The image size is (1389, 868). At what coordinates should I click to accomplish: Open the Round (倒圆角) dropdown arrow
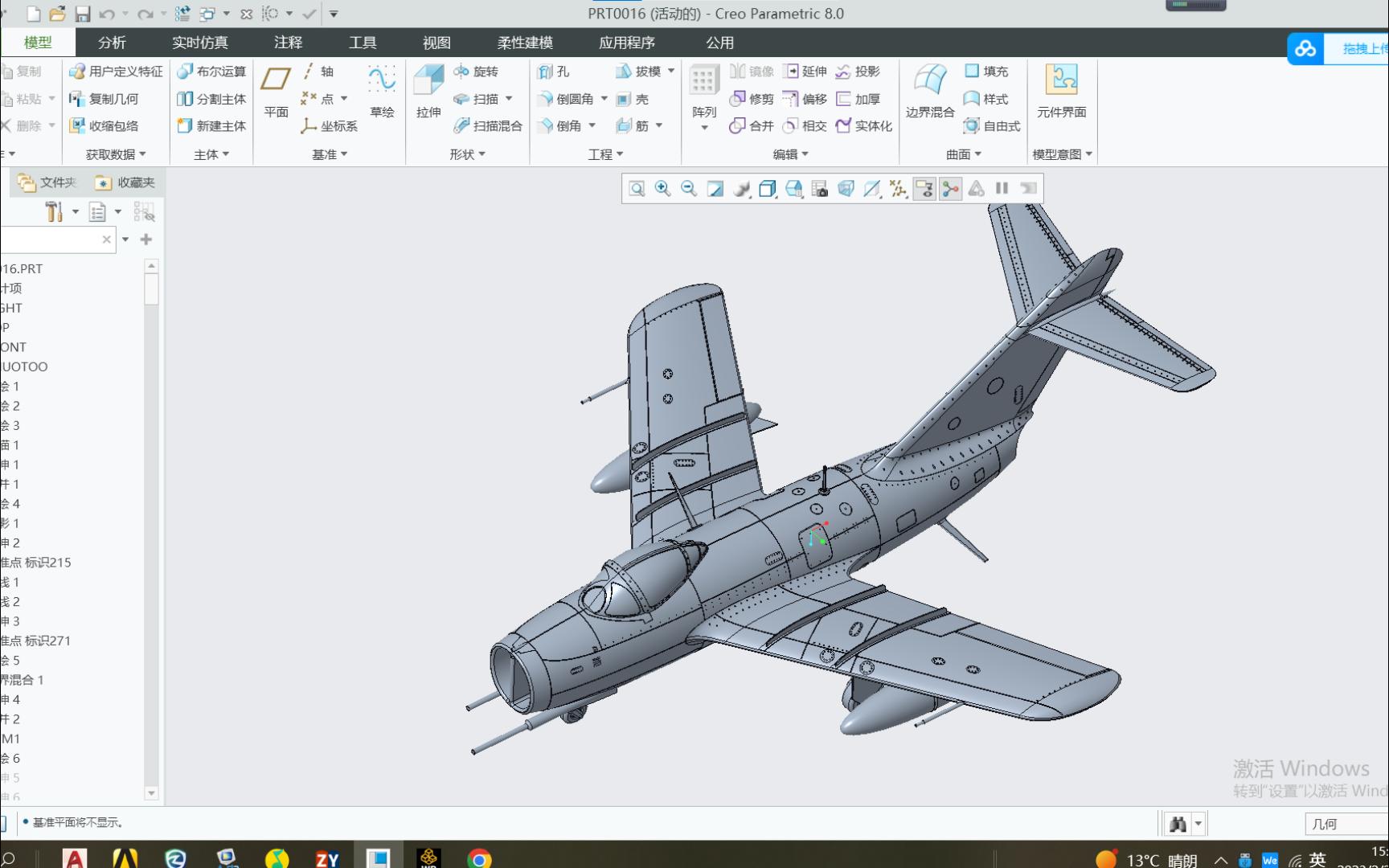tap(604, 99)
